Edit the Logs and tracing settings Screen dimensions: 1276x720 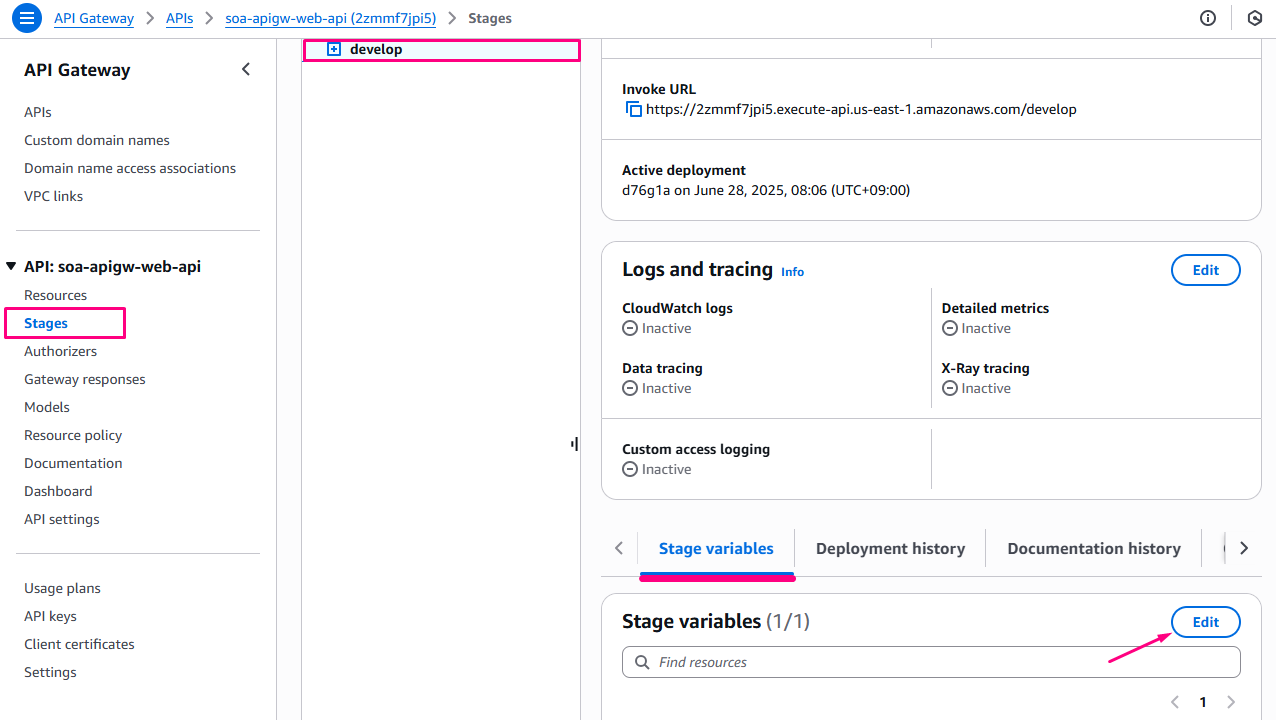(1205, 270)
